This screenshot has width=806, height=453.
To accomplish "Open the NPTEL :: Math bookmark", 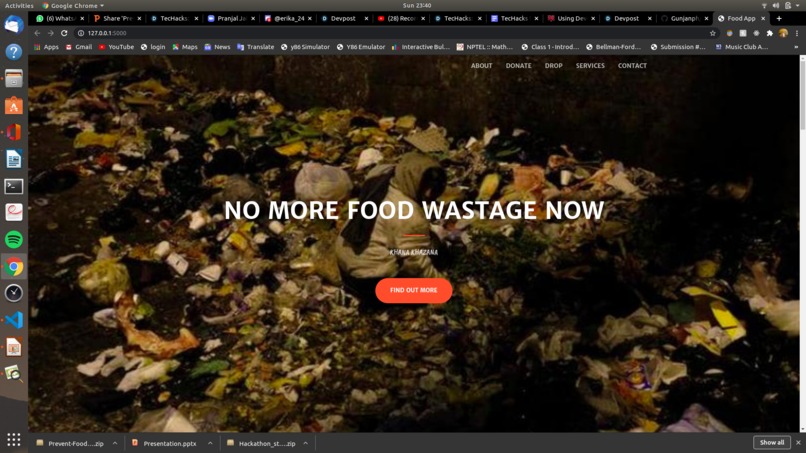I will coord(485,47).
